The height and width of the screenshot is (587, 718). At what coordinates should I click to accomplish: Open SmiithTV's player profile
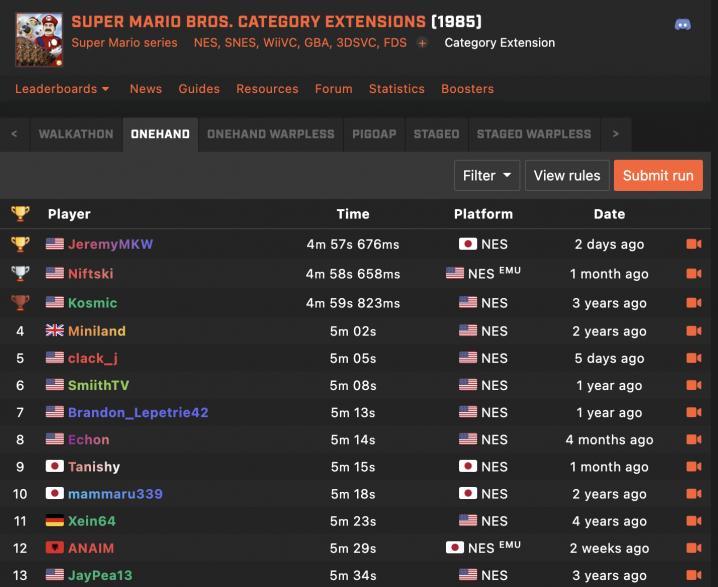coord(98,385)
